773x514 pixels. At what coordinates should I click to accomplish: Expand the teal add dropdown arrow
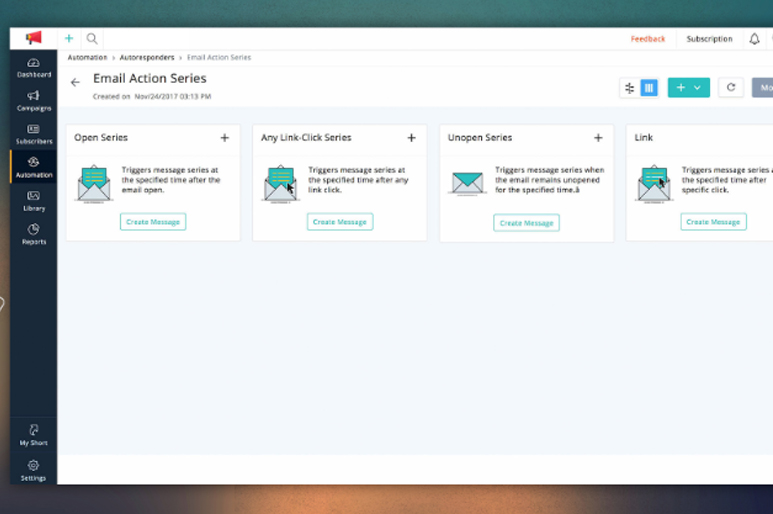pos(698,88)
